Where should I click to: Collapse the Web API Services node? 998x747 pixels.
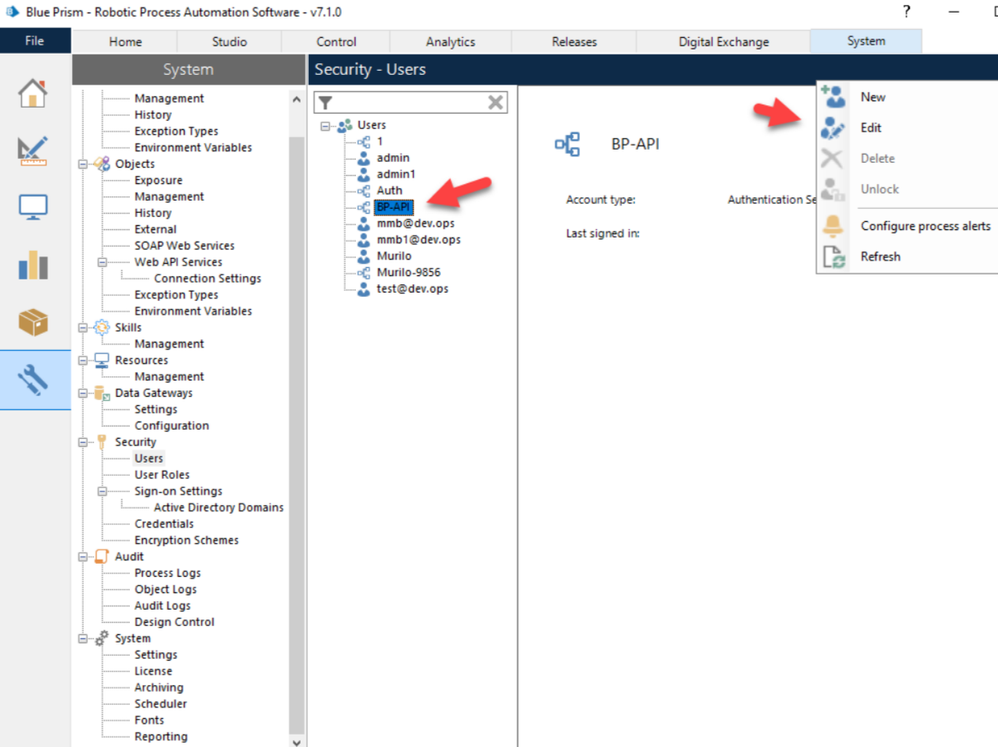coord(102,262)
